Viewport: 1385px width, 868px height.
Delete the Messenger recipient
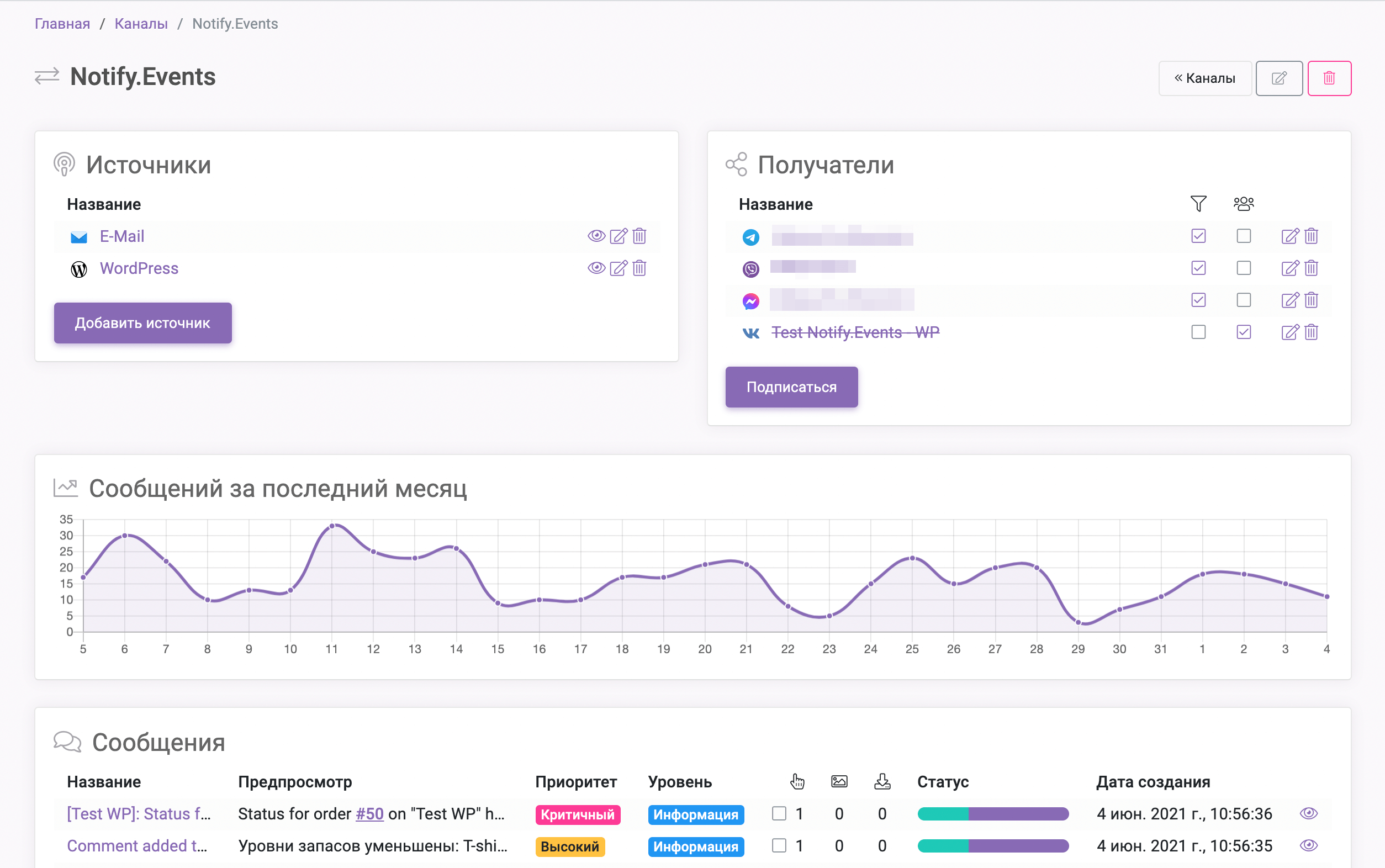(1312, 300)
